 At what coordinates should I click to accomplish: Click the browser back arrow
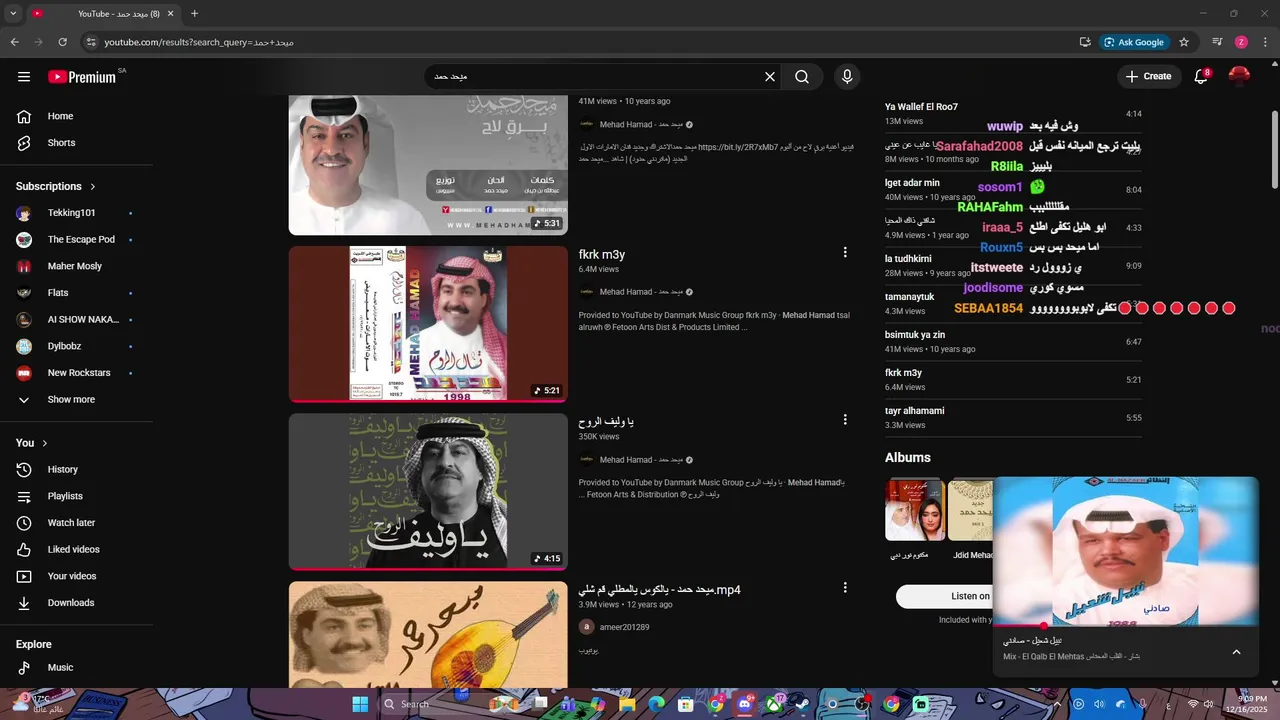point(14,42)
